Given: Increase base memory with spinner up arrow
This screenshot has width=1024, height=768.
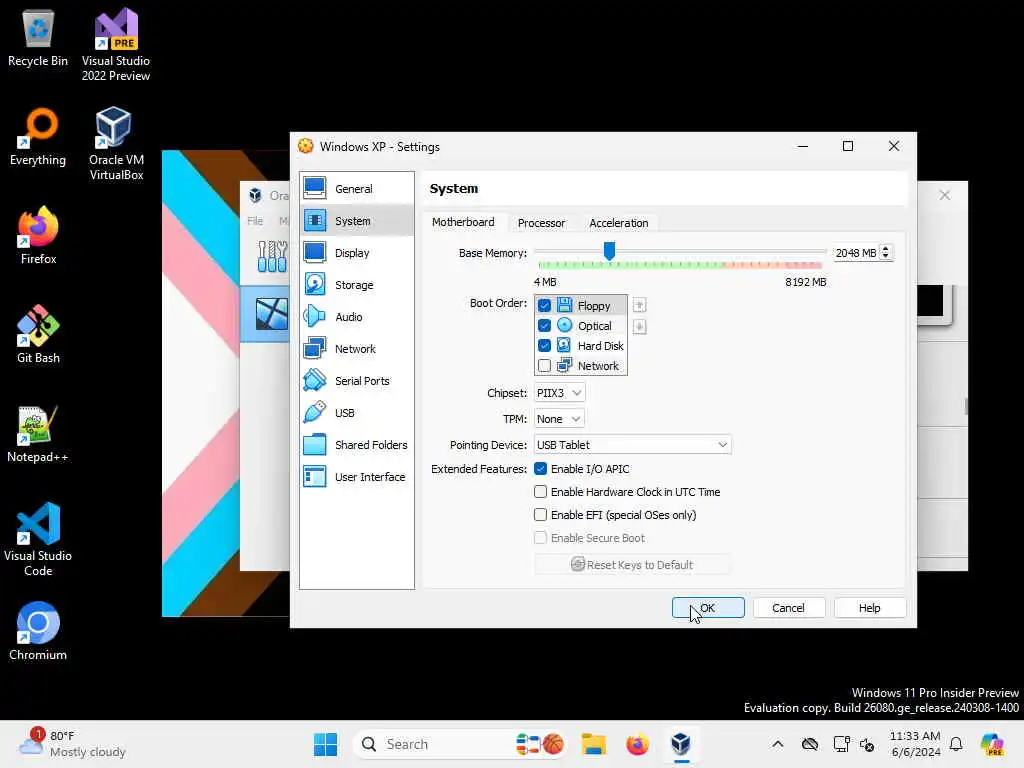Looking at the screenshot, I should click(x=886, y=249).
